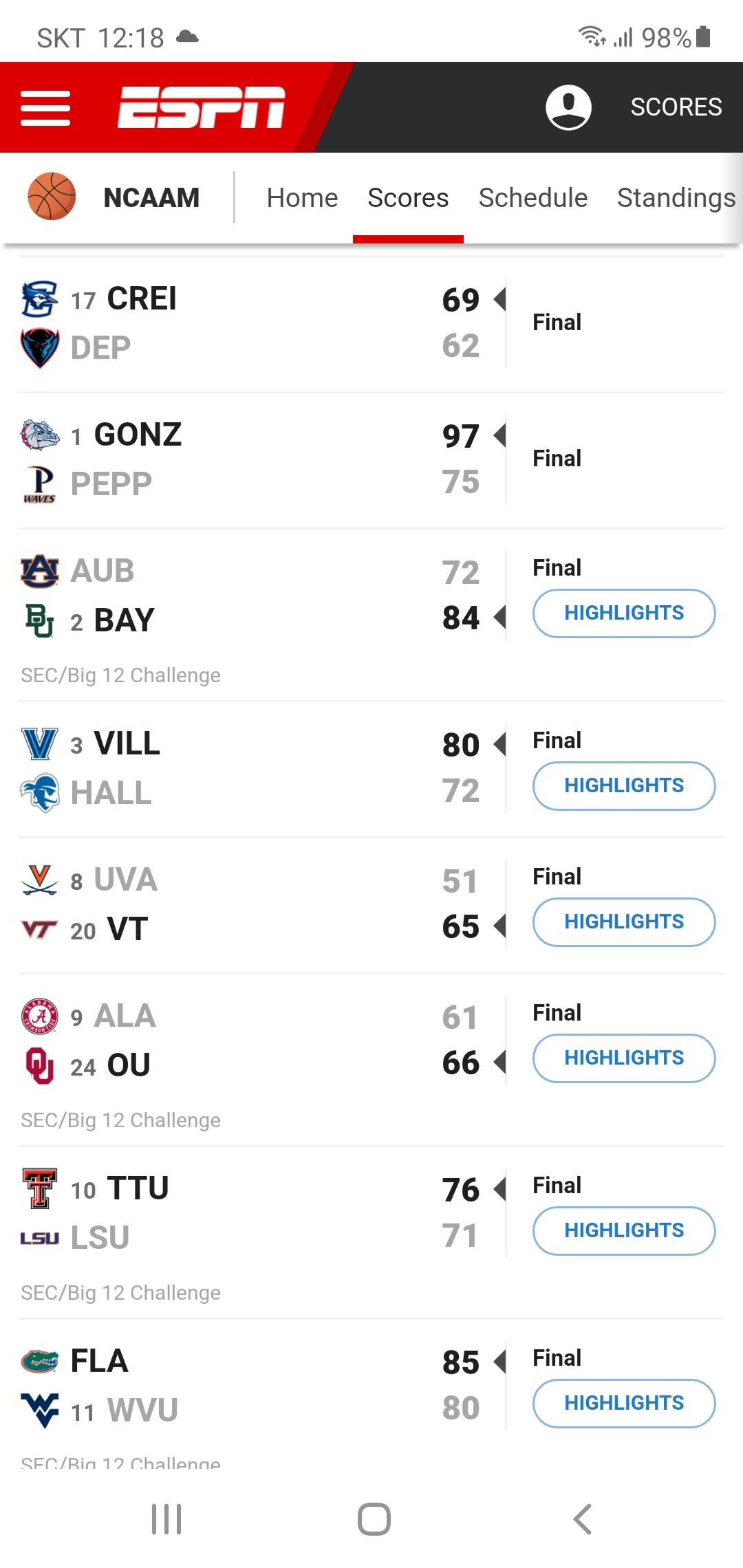
Task: Open the Standings tab
Action: point(676,198)
